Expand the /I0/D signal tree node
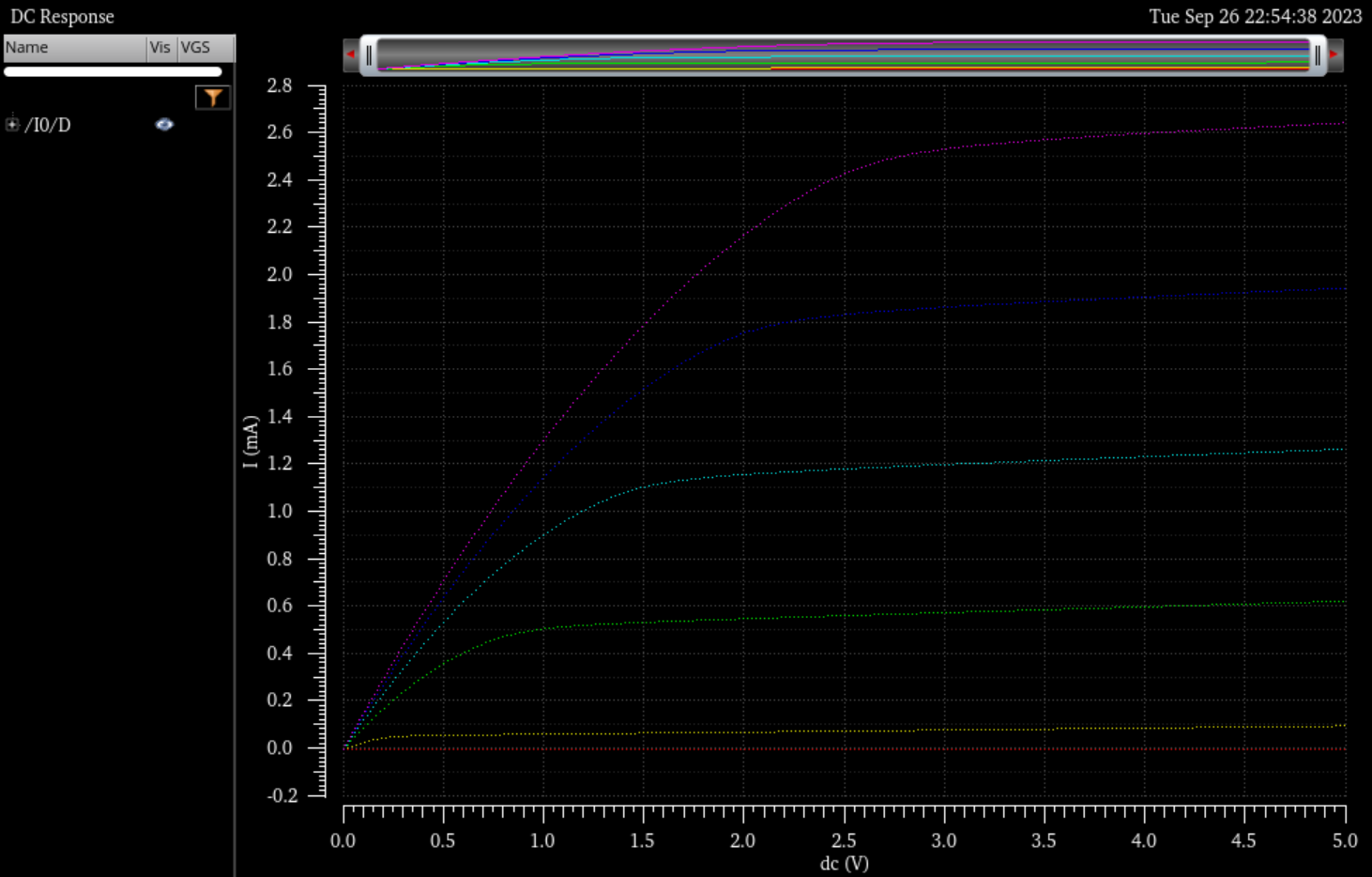Screen dimensions: 1372x877 (12, 124)
